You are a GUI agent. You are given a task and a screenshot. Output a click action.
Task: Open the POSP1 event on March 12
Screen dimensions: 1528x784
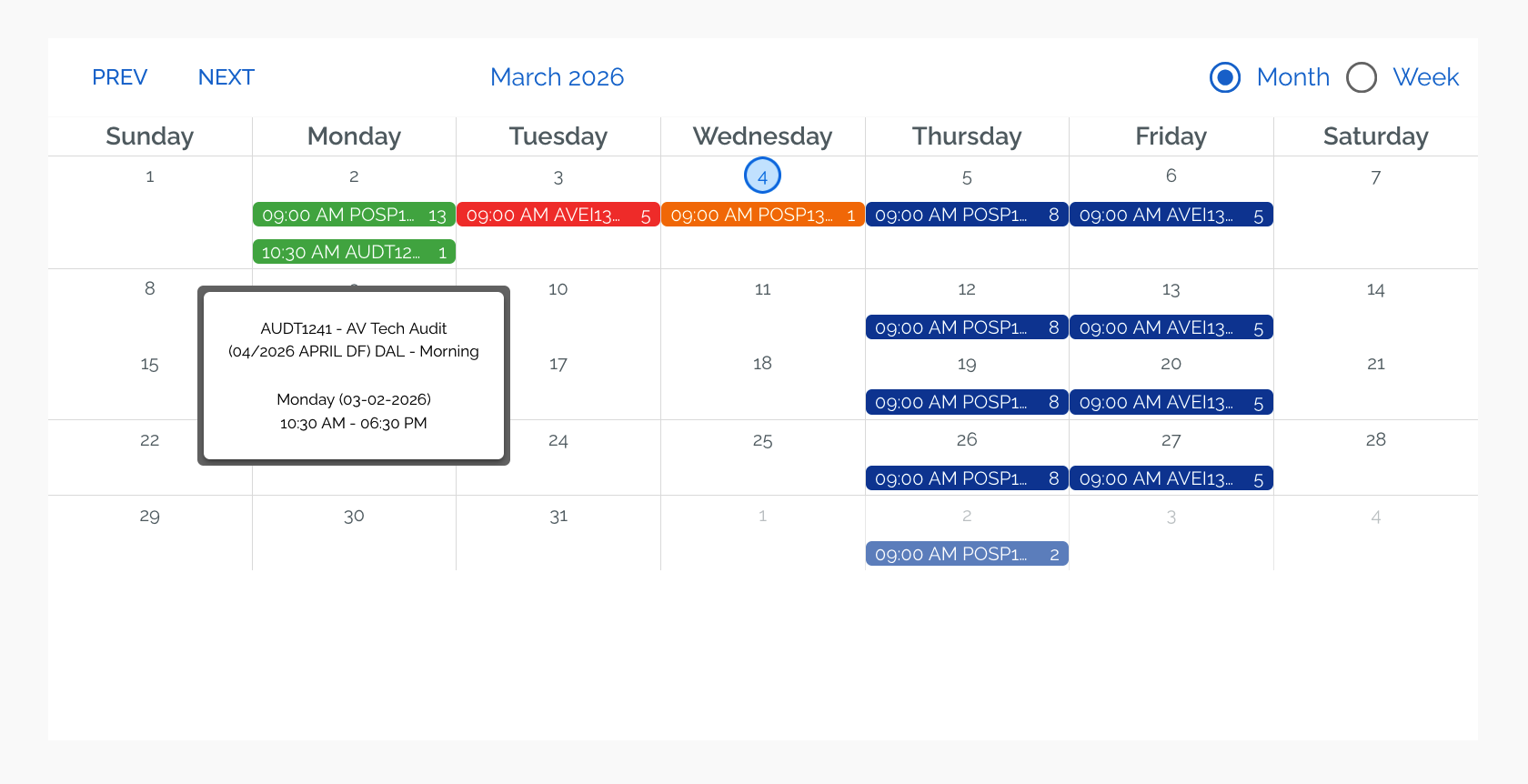tap(967, 327)
